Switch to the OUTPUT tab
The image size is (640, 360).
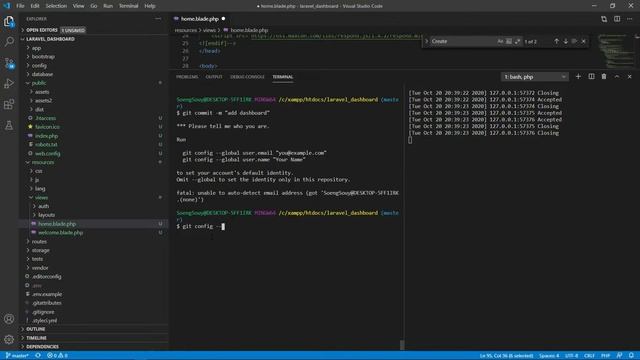point(214,77)
